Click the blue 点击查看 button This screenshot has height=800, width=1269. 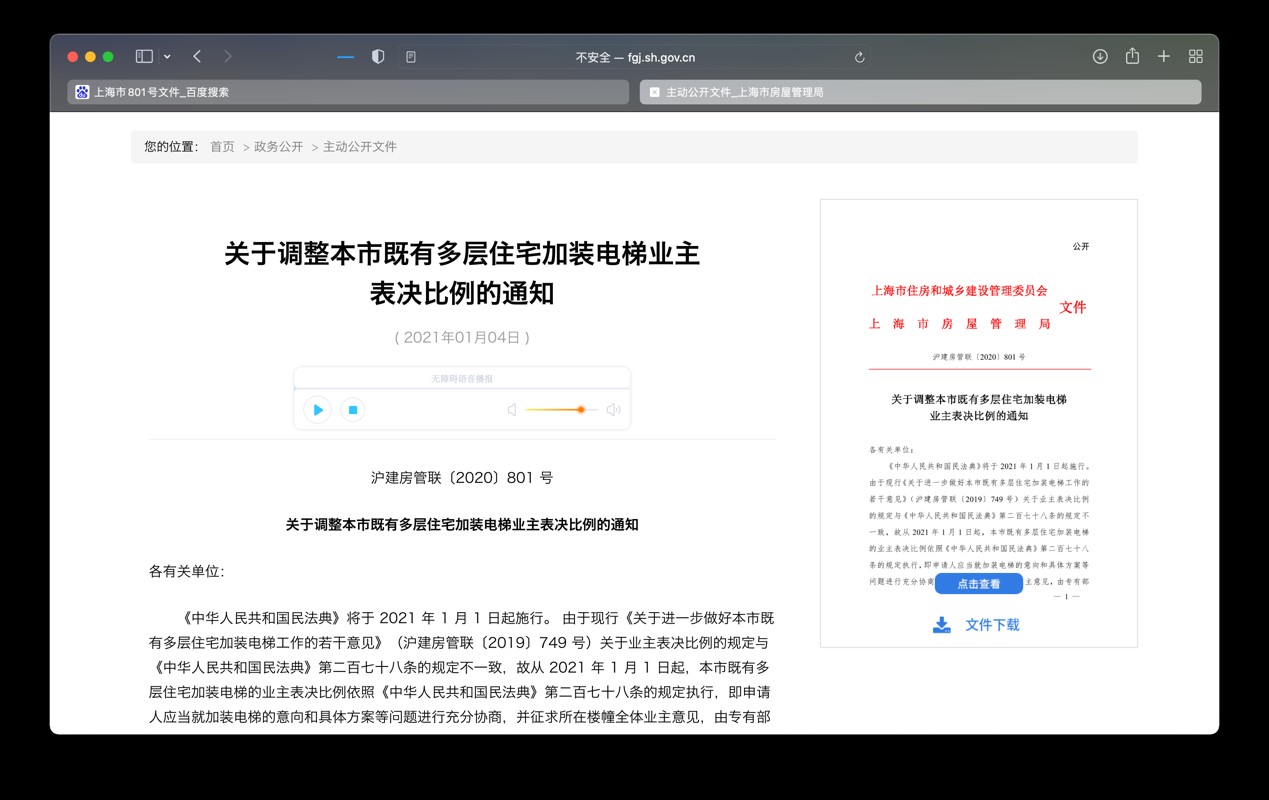[978, 584]
